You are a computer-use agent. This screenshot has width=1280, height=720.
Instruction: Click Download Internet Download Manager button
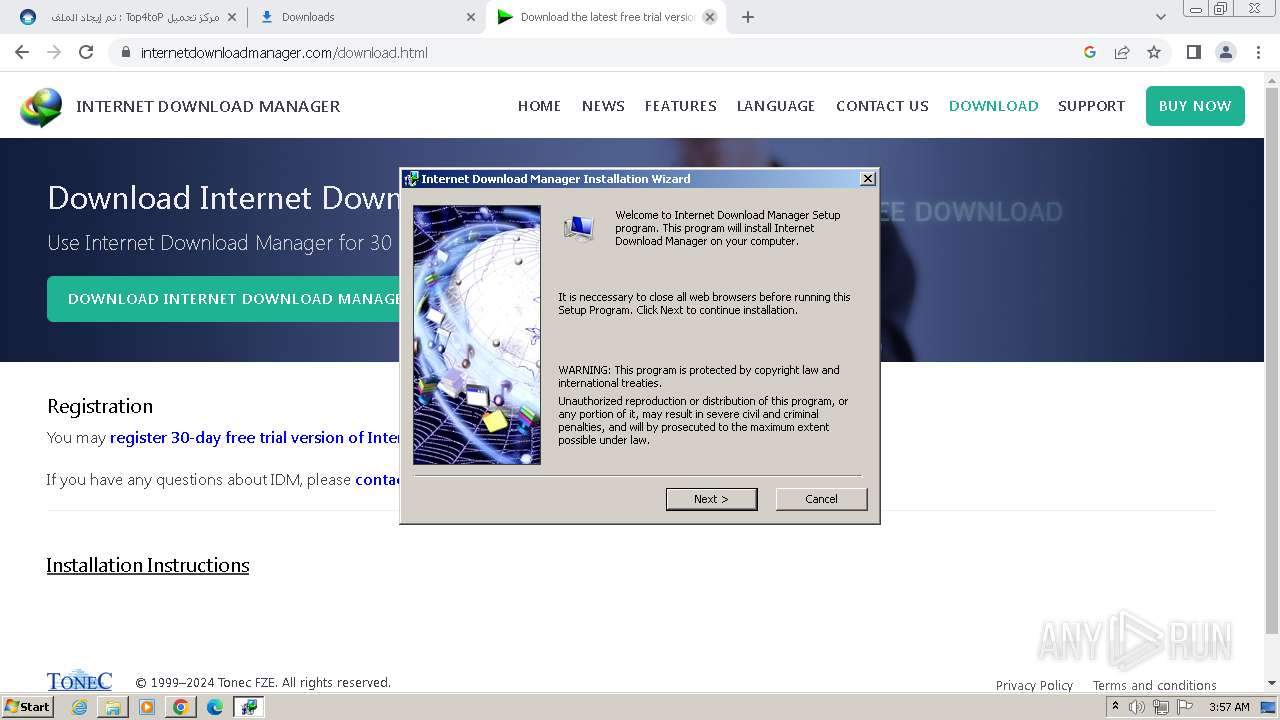click(x=224, y=299)
